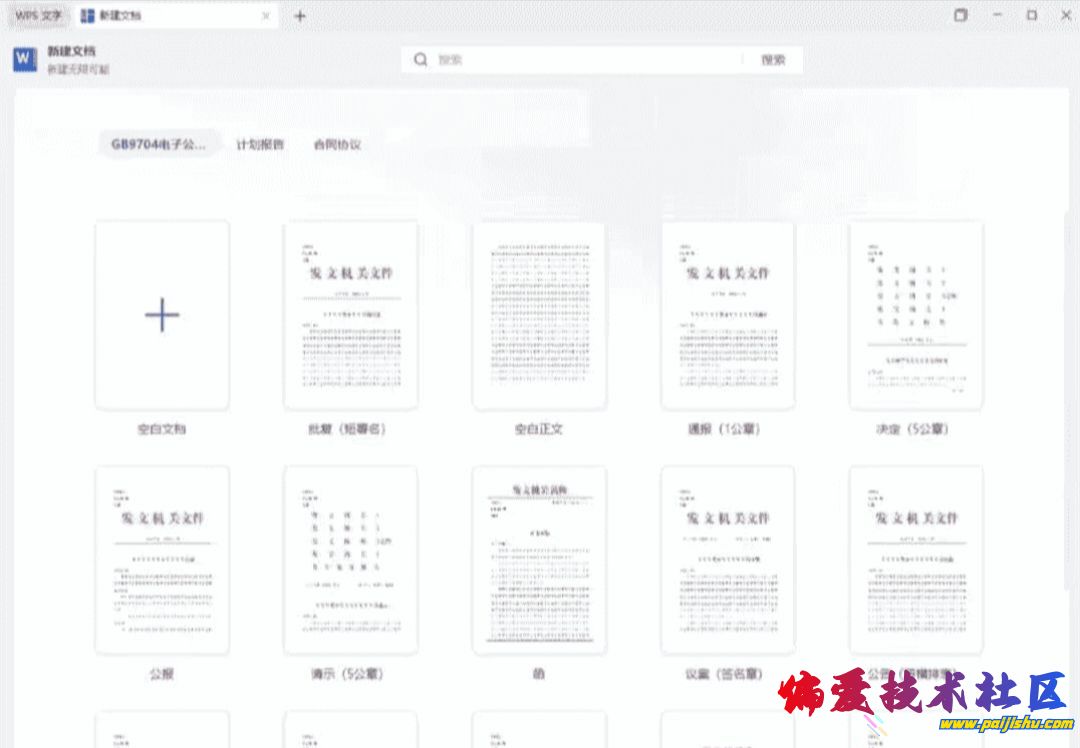Screen dimensions: 1080x748
Task: Select the 计划报告 category tab
Action: [260, 144]
